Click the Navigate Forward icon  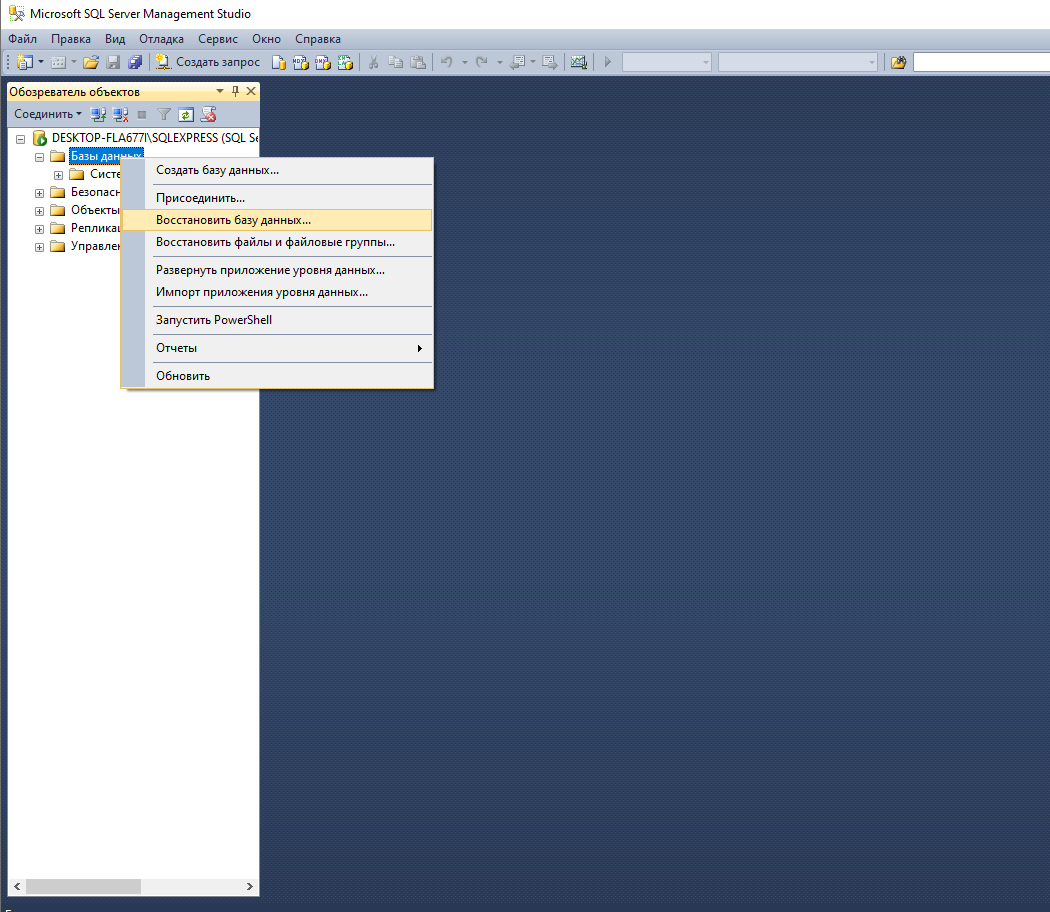(550, 62)
